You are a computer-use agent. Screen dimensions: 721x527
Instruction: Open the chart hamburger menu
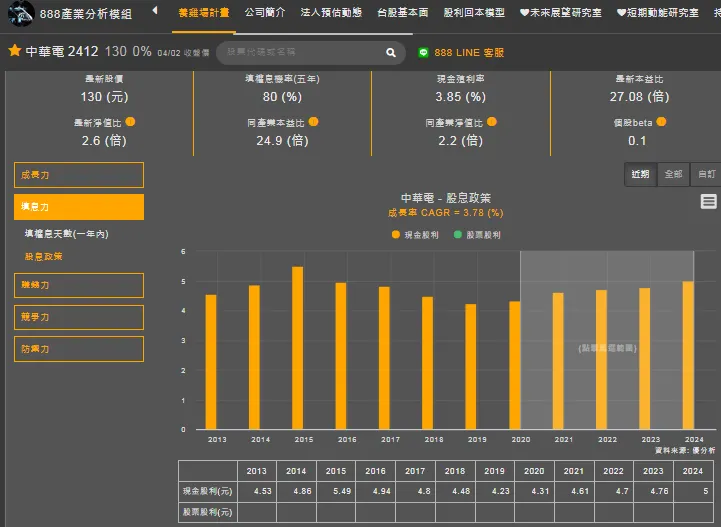point(708,201)
